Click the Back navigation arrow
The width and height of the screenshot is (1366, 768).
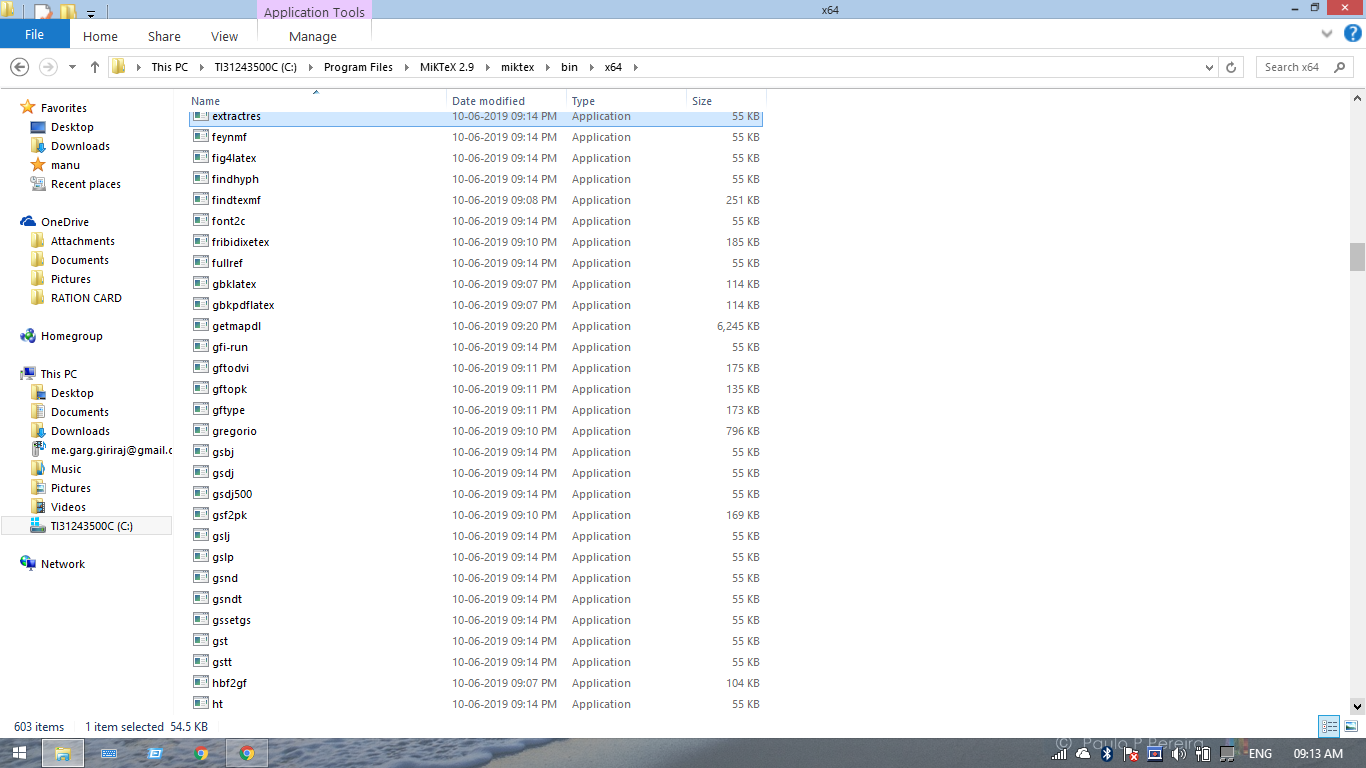(19, 67)
